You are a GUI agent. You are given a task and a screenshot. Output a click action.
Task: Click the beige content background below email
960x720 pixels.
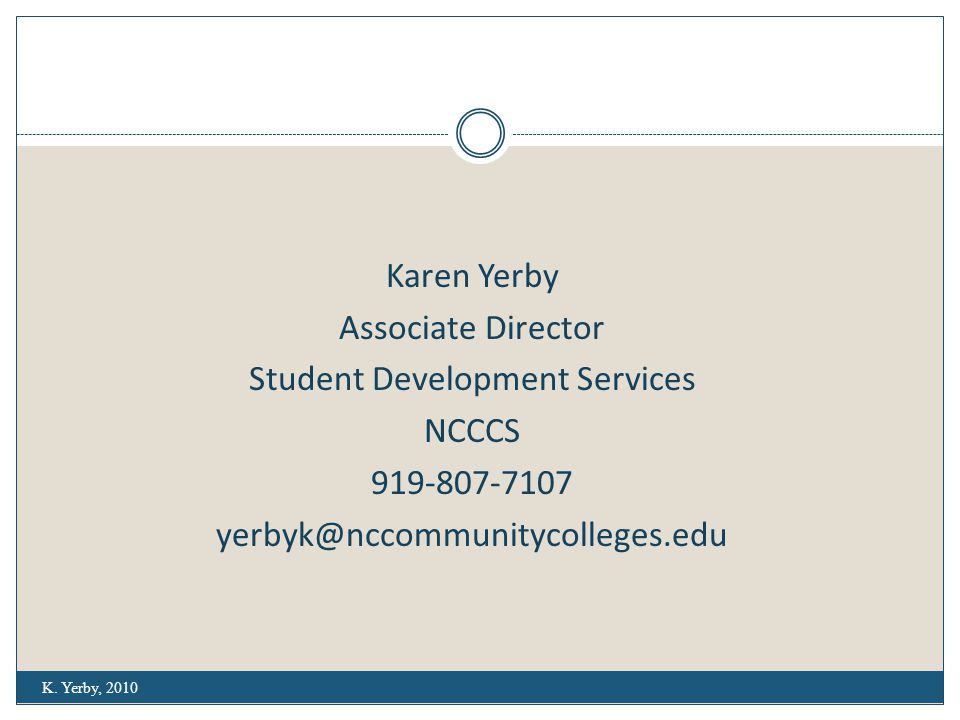coord(480,612)
